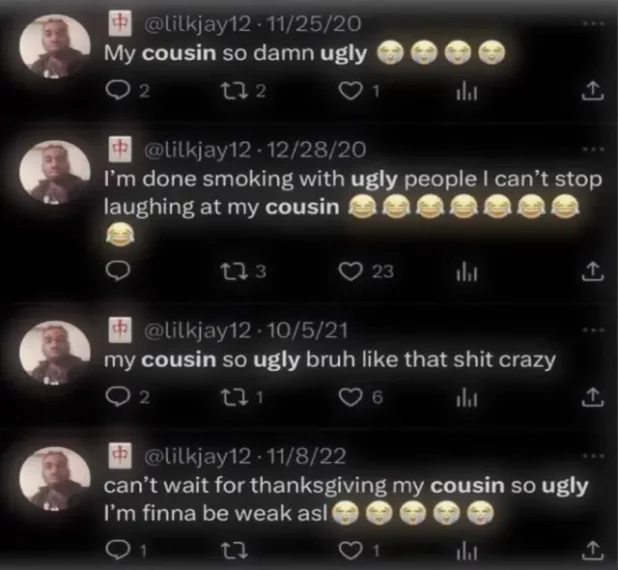Like the 11/25/20 tweet

click(351, 92)
